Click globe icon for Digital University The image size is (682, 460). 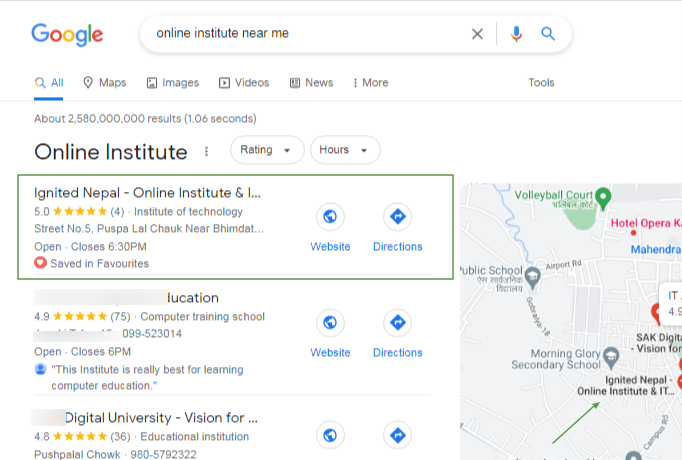click(330, 435)
